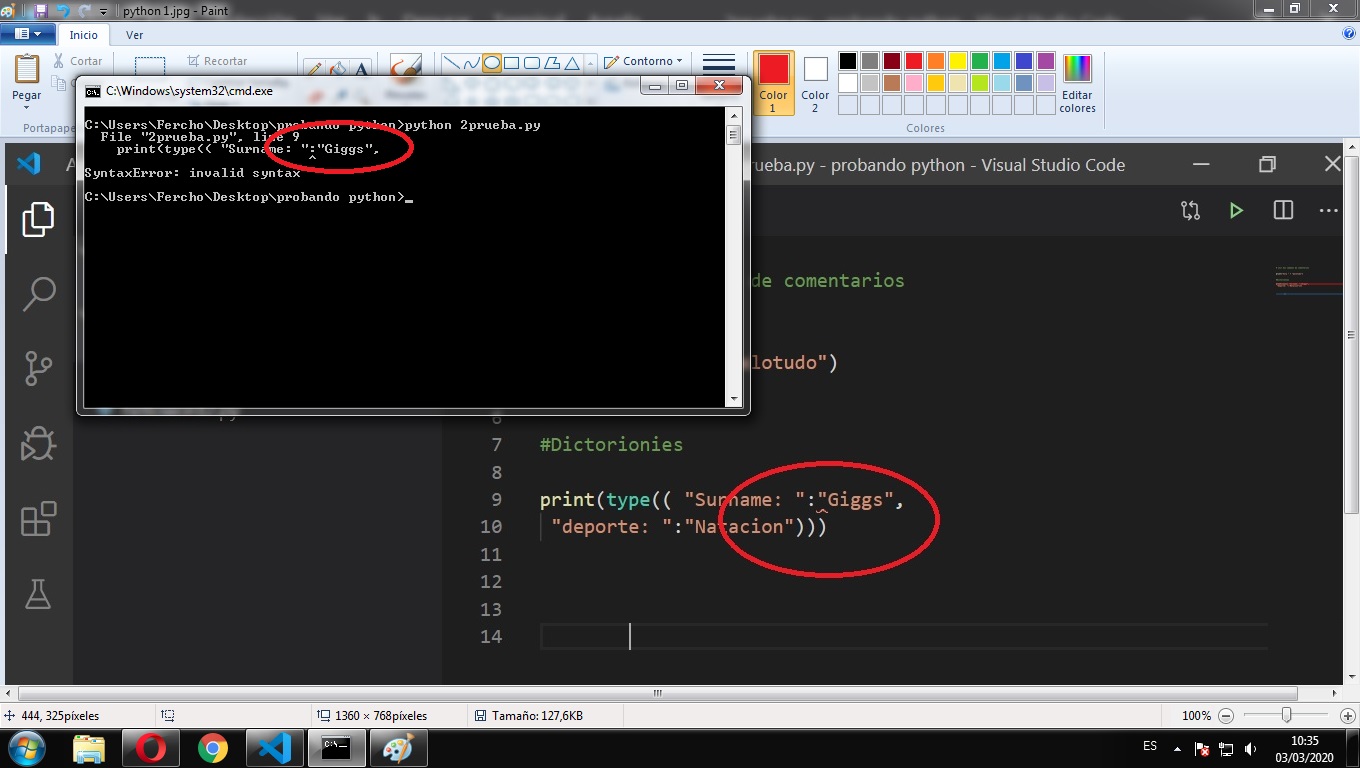Image resolution: width=1360 pixels, height=768 pixels.
Task: Open the line thickness size selector
Action: (x=719, y=65)
